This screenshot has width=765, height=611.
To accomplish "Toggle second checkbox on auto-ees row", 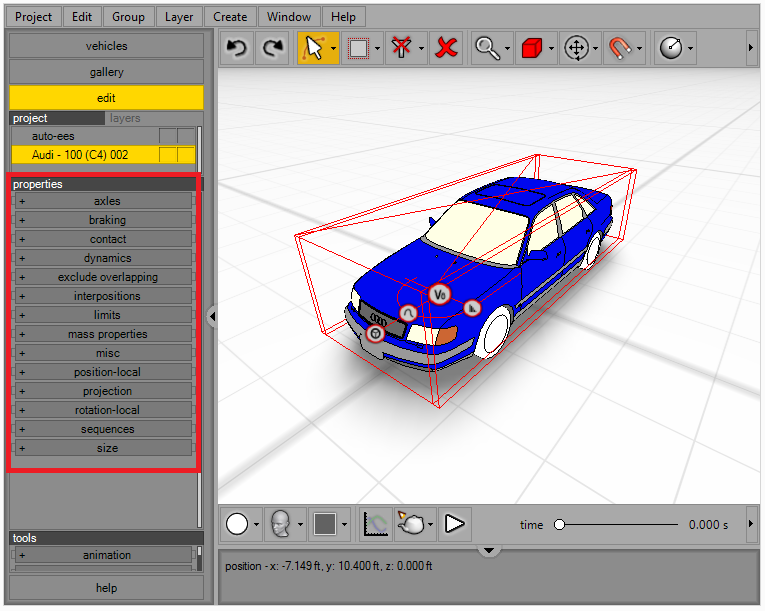I will (x=185, y=136).
